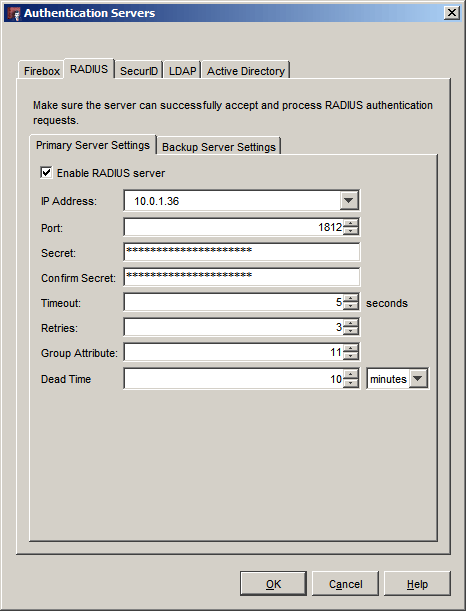
Task: Click inside the Secret password field
Action: (x=242, y=252)
